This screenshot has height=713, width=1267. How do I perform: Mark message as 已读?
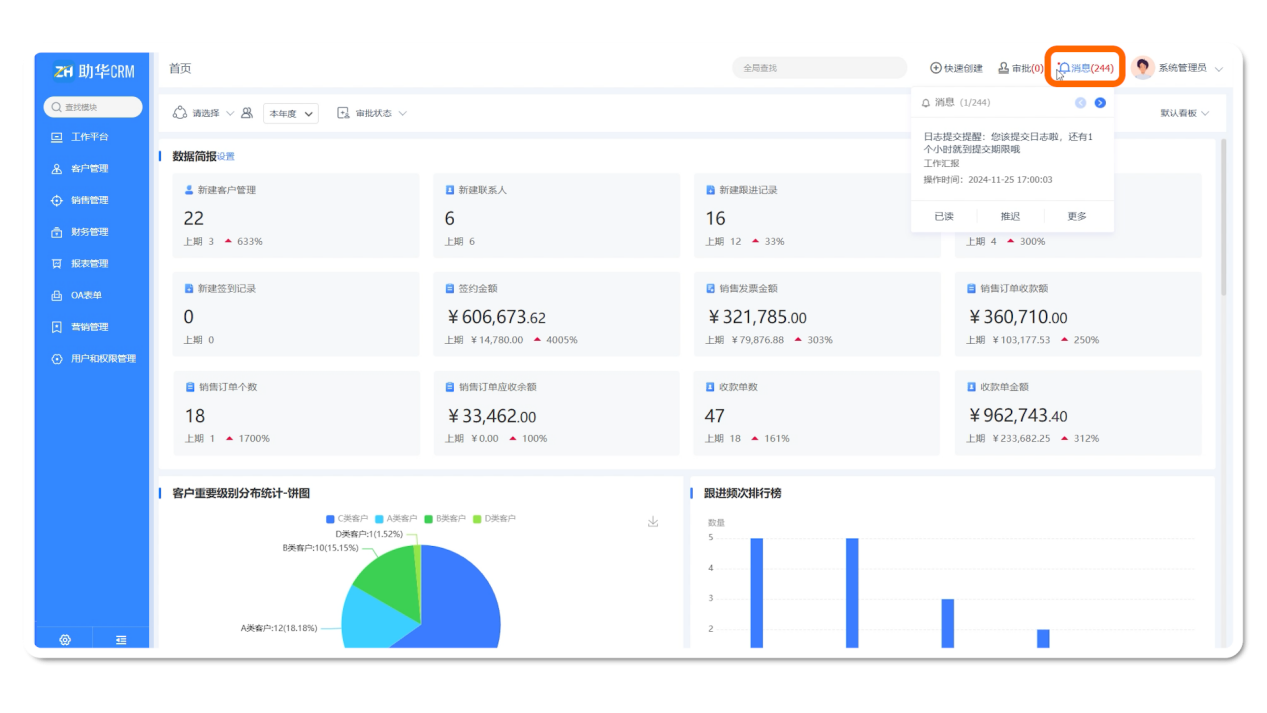944,217
